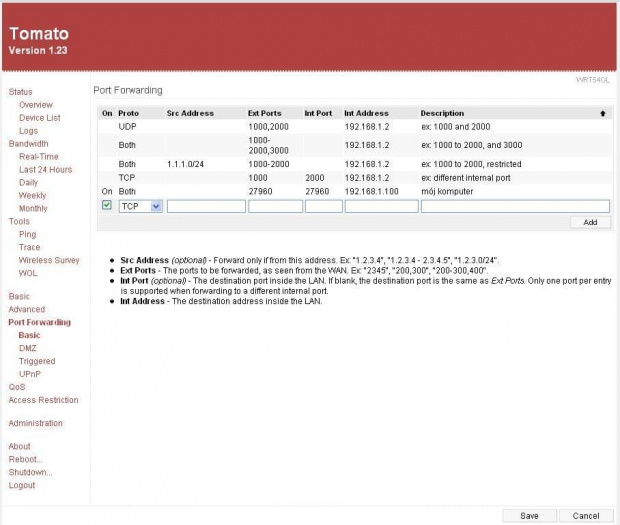620x525 pixels.
Task: Focus the Src Address input field
Action: coord(206,206)
